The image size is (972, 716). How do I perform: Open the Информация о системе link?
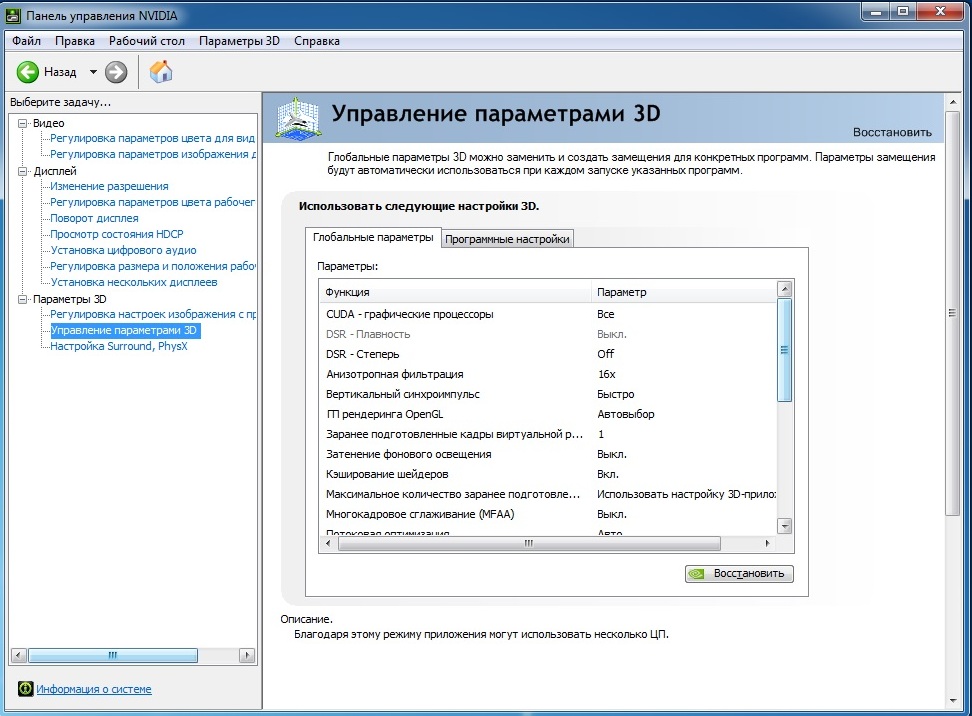(94, 689)
